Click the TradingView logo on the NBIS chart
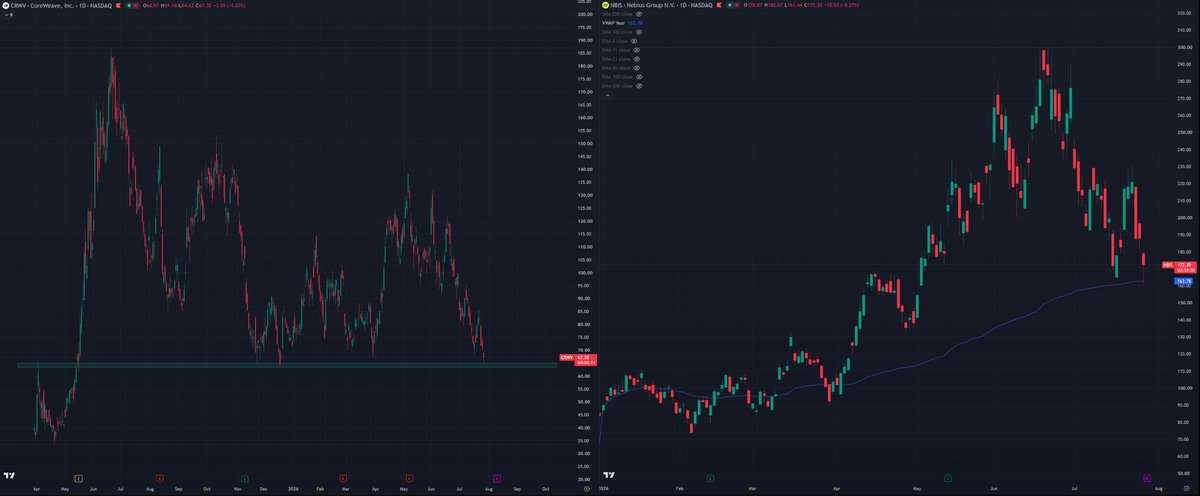 pos(609,475)
